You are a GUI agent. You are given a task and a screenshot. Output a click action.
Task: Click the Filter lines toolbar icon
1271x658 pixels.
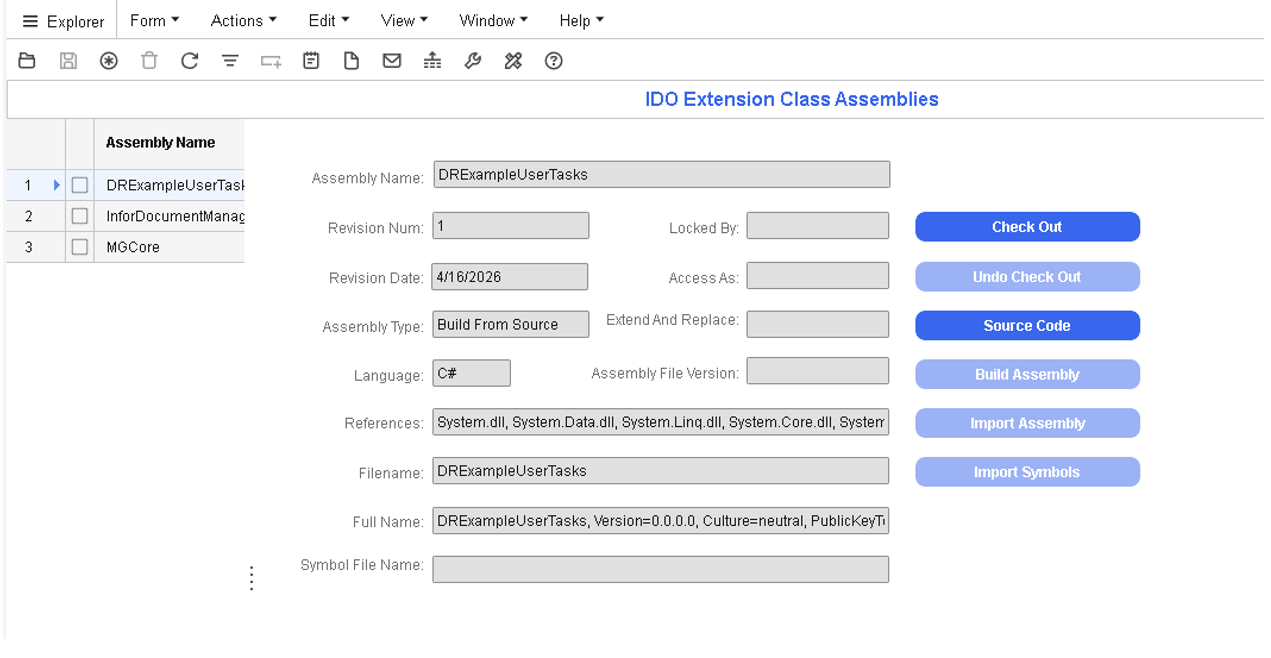pyautogui.click(x=230, y=61)
